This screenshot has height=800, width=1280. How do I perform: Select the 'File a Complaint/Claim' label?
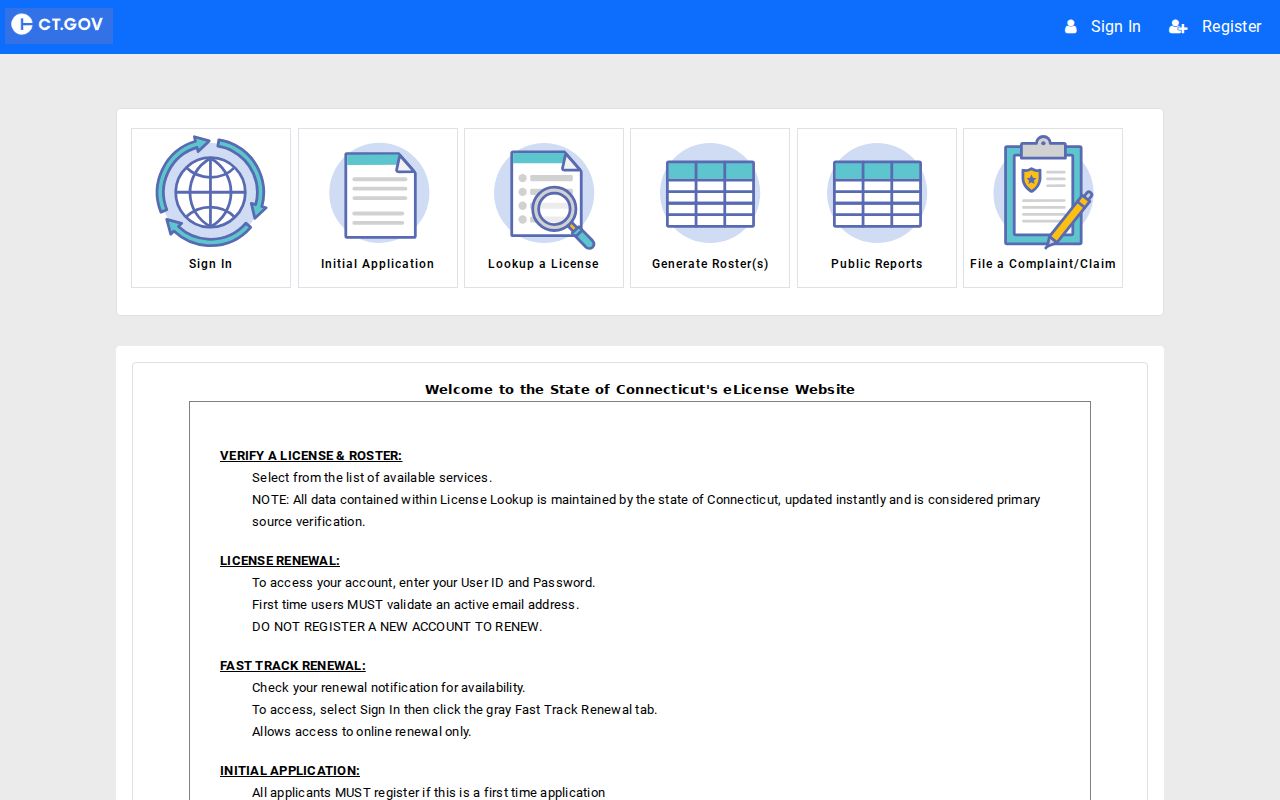tap(1043, 264)
